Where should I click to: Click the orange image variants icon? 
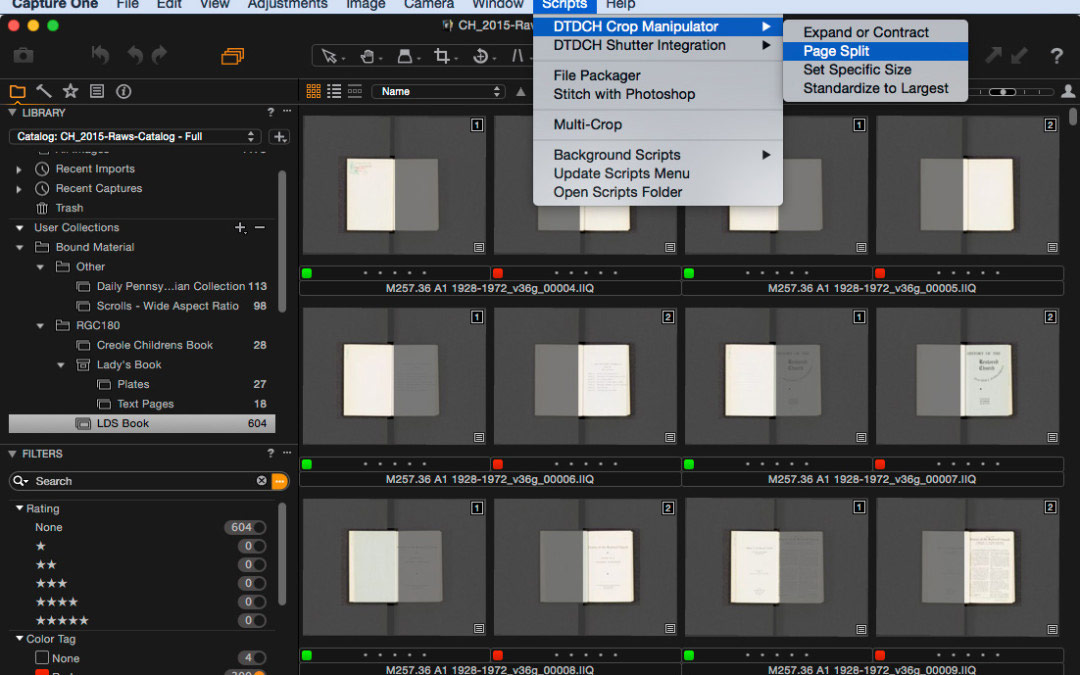coord(232,56)
